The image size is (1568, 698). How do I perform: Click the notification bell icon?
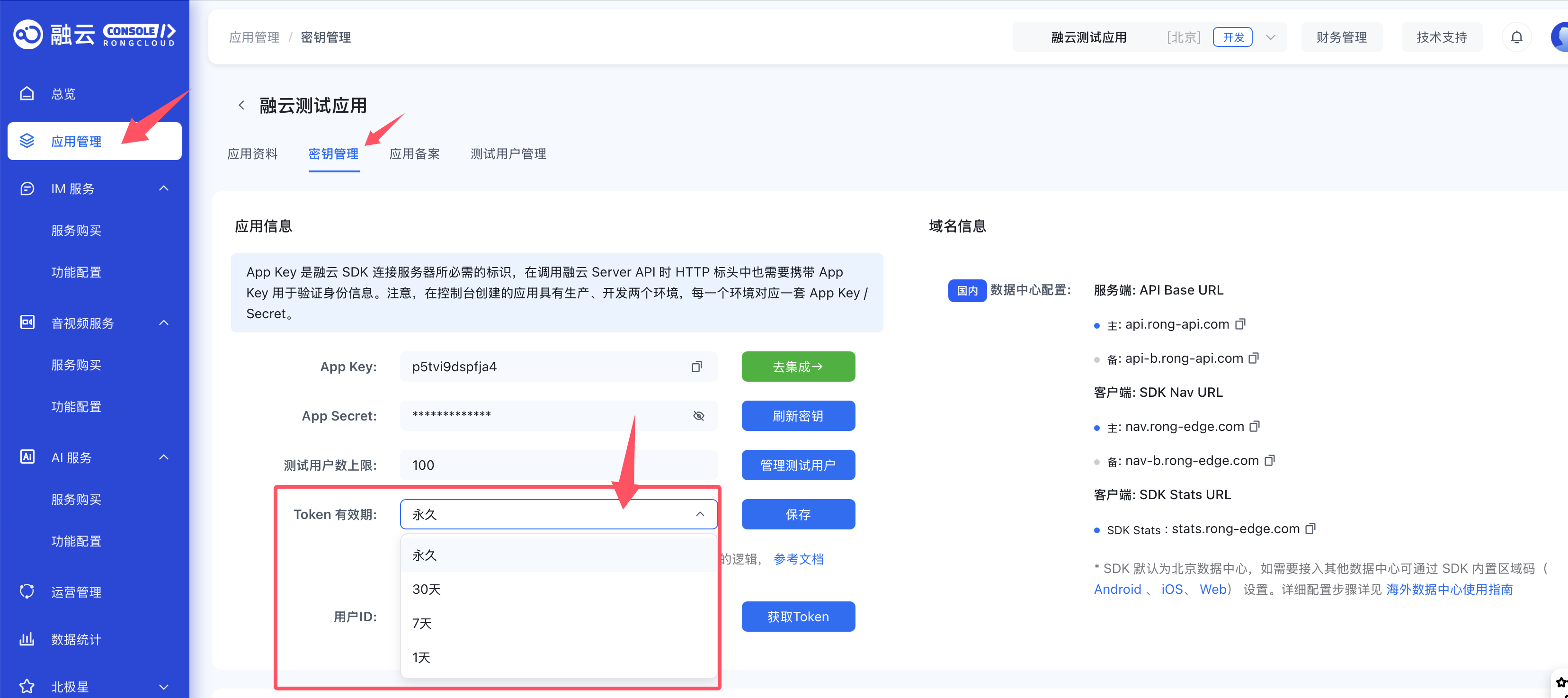coord(1516,37)
